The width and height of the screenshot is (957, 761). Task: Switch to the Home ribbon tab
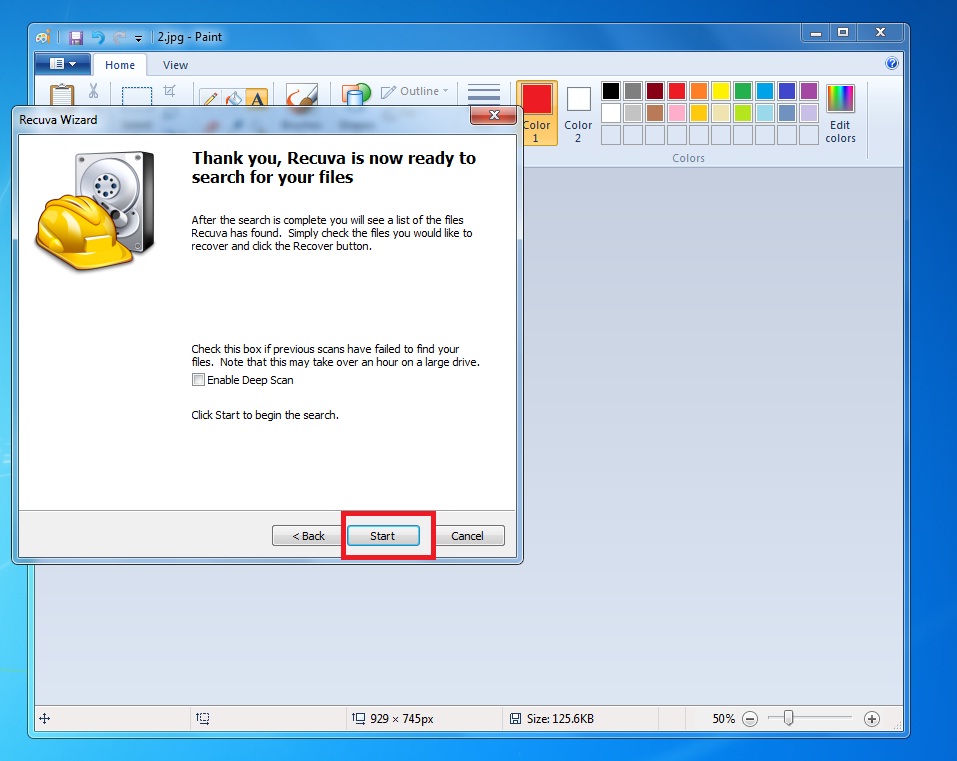pyautogui.click(x=120, y=65)
